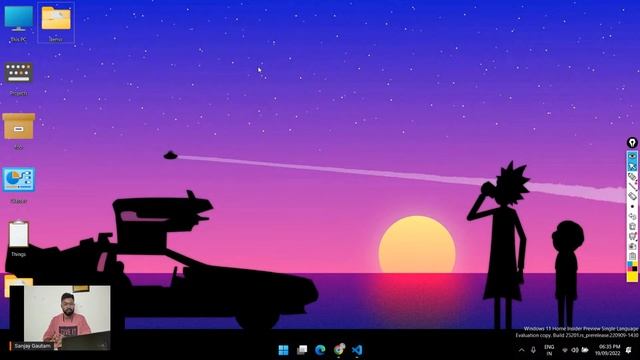Open the clock and date flyout
Image resolution: width=640 pixels, height=360 pixels.
pos(609,350)
